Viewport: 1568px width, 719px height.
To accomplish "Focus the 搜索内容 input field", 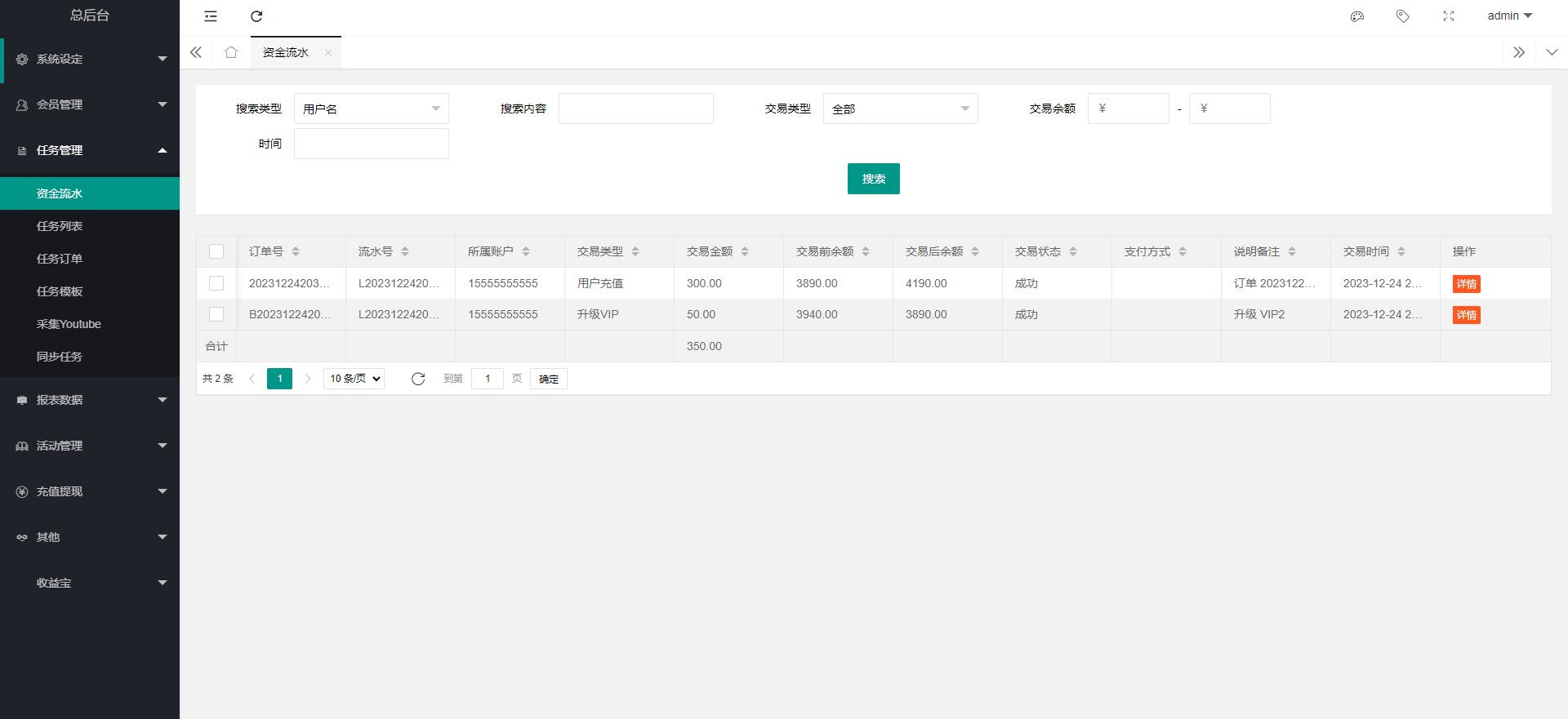I will 636,109.
